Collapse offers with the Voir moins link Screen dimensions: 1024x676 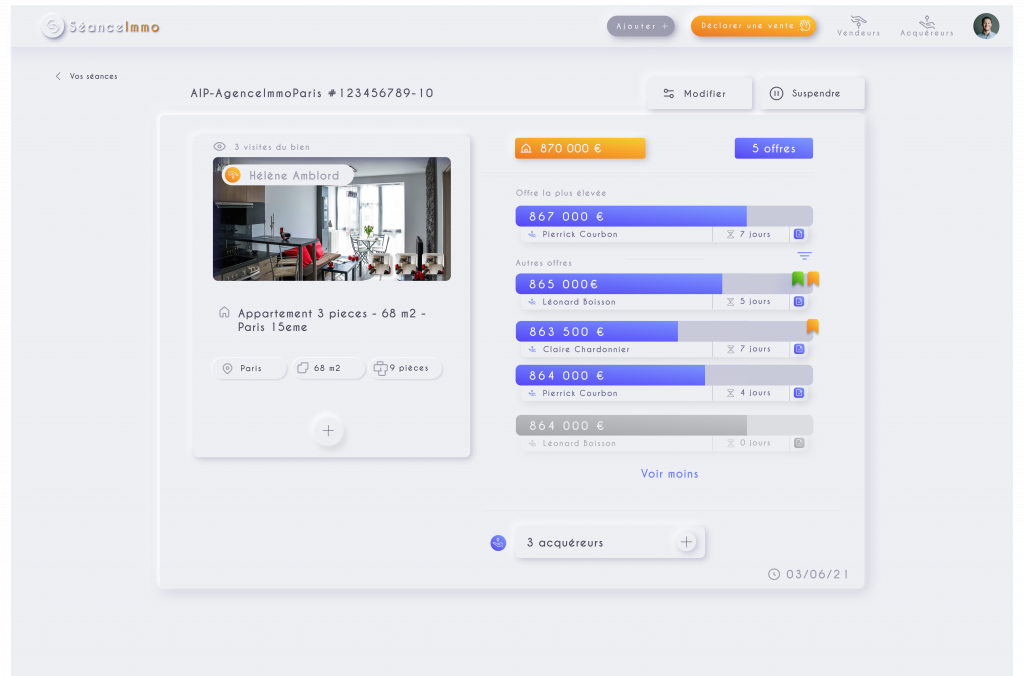669,473
